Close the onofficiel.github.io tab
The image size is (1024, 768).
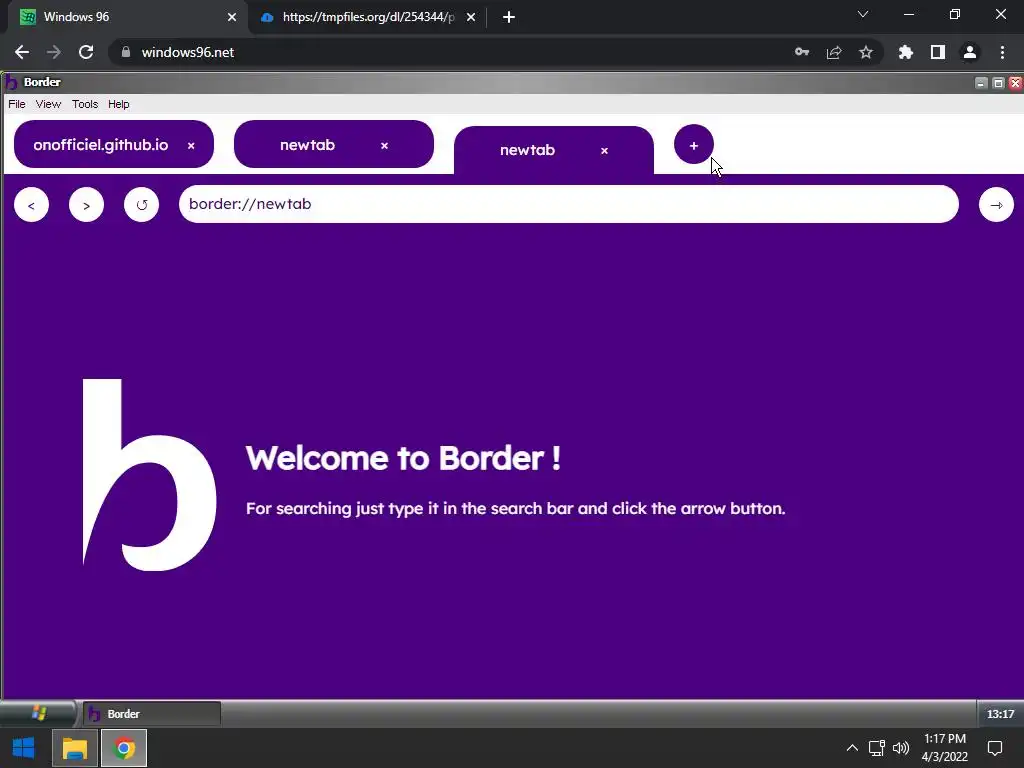pyautogui.click(x=191, y=146)
